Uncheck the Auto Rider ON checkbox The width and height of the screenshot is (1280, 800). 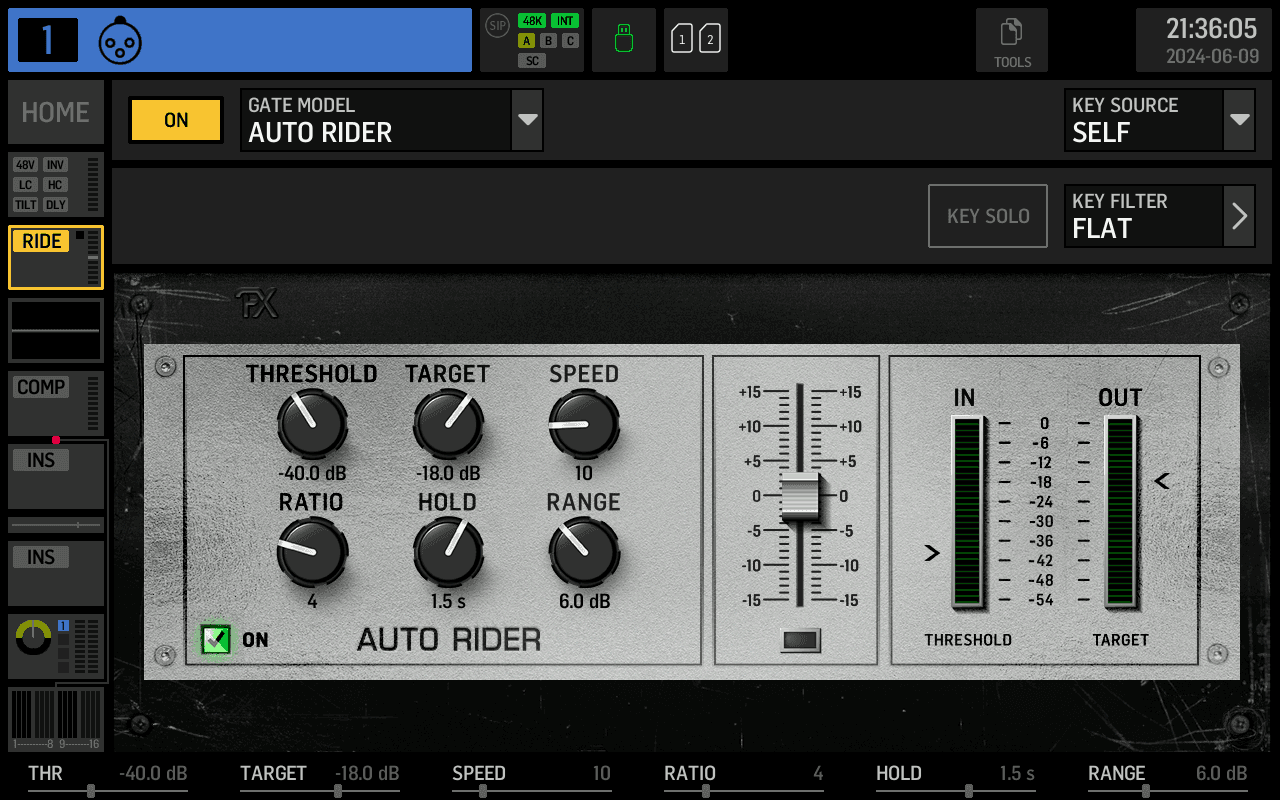pos(216,639)
